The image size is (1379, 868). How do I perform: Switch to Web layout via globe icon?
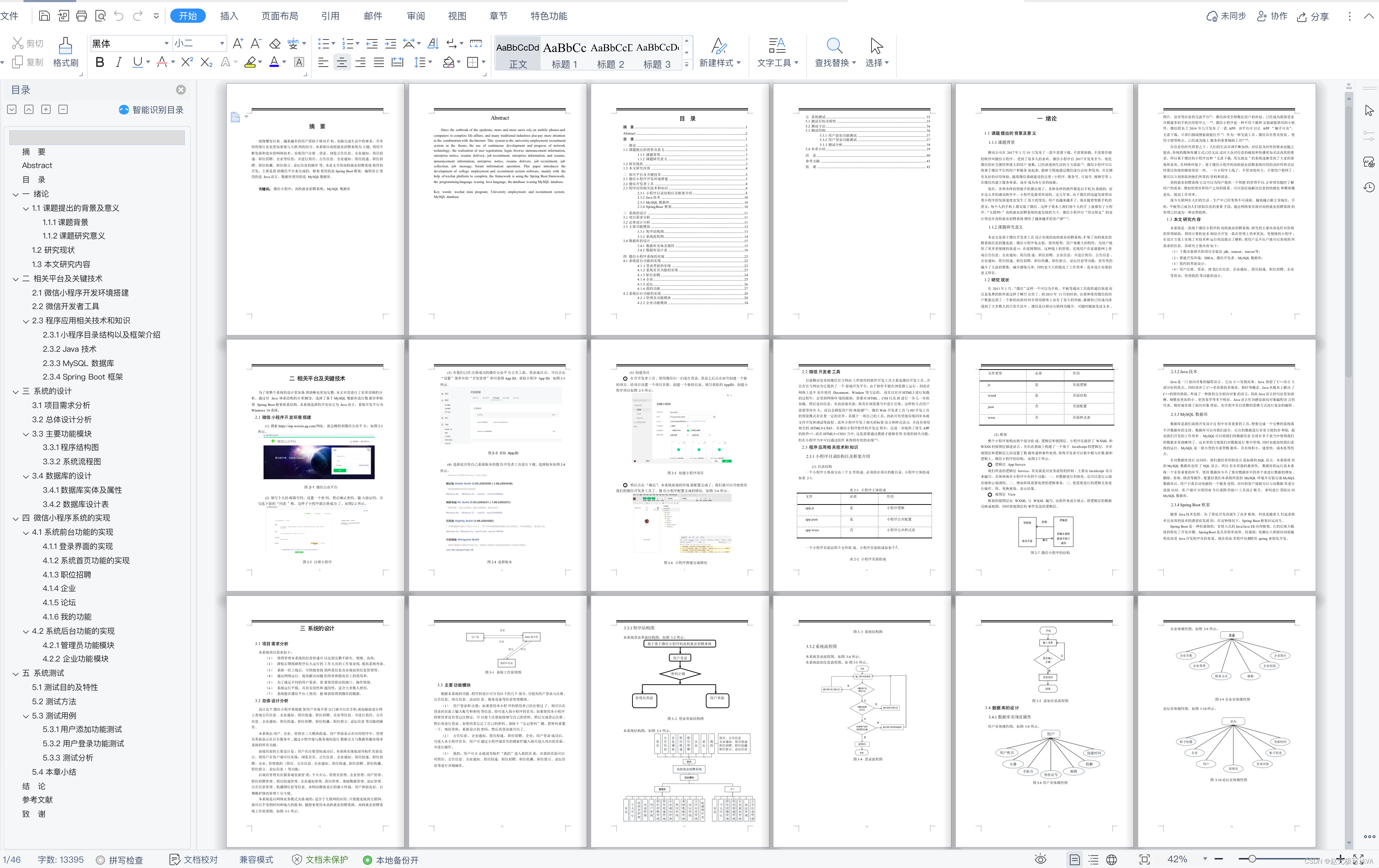click(1111, 859)
